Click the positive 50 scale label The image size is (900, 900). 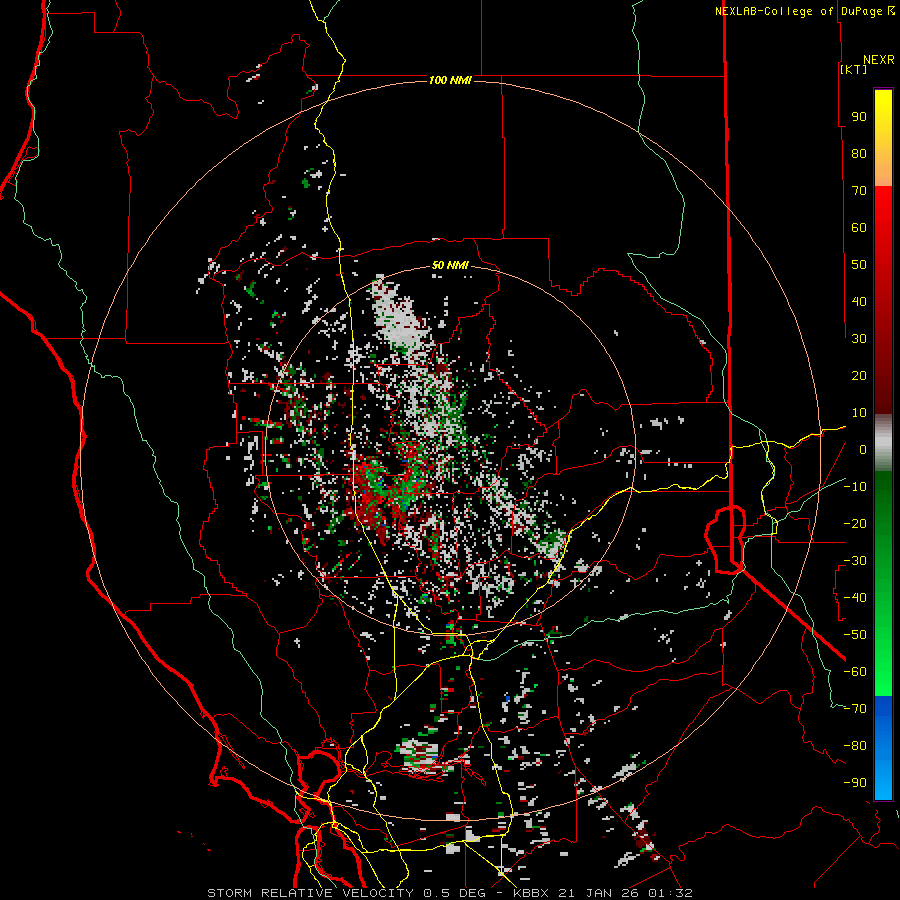coord(859,265)
